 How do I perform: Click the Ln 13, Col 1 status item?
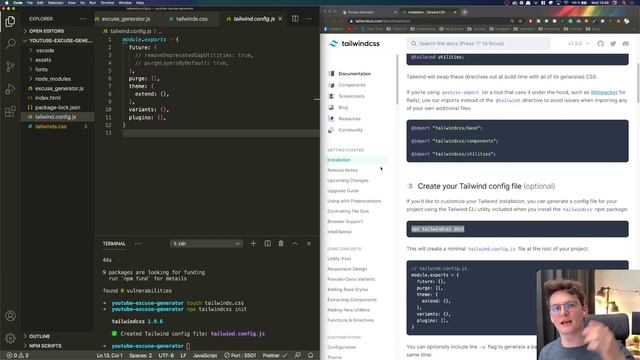109,356
